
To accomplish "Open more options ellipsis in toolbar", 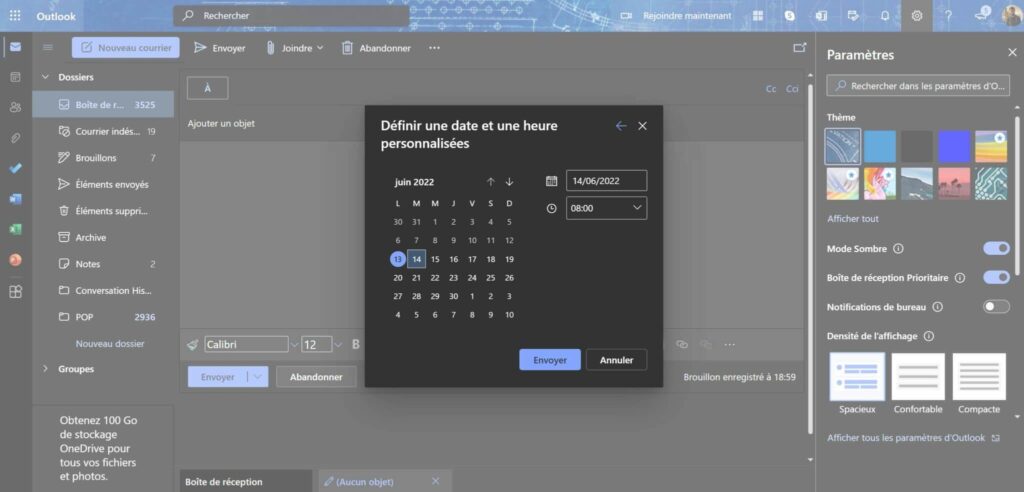I will click(x=434, y=48).
